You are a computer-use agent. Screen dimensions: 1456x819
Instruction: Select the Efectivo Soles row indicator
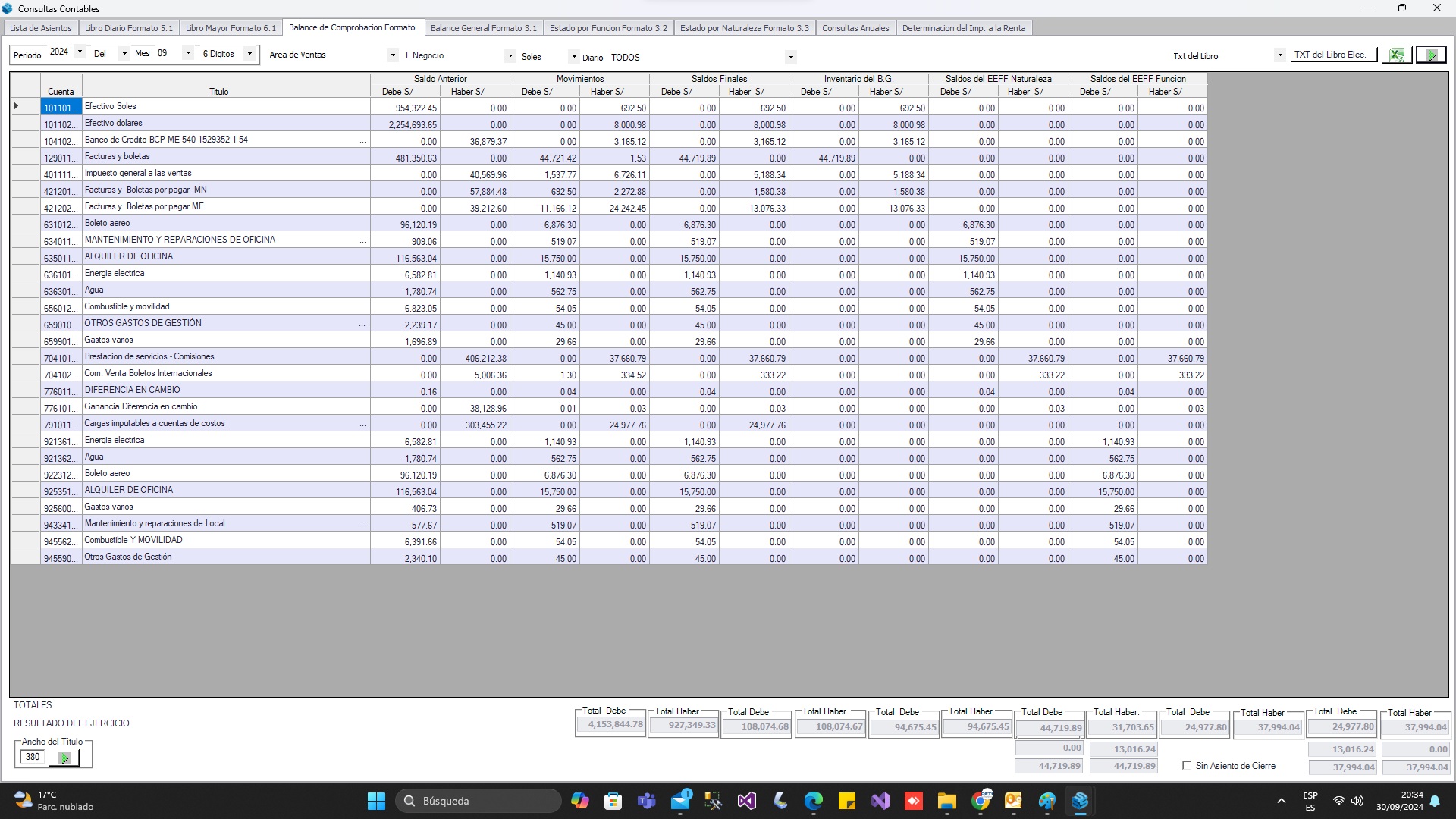point(16,107)
